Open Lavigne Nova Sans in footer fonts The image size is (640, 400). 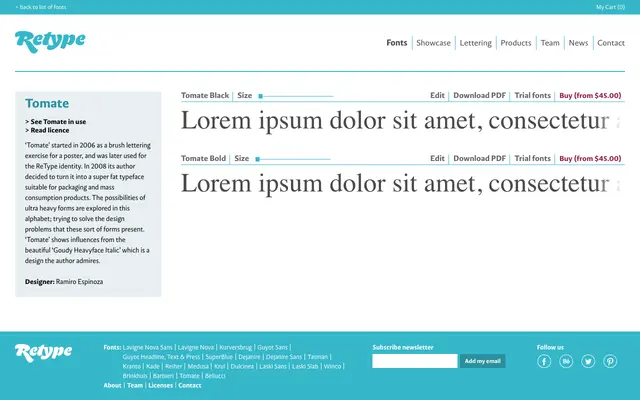click(x=147, y=347)
